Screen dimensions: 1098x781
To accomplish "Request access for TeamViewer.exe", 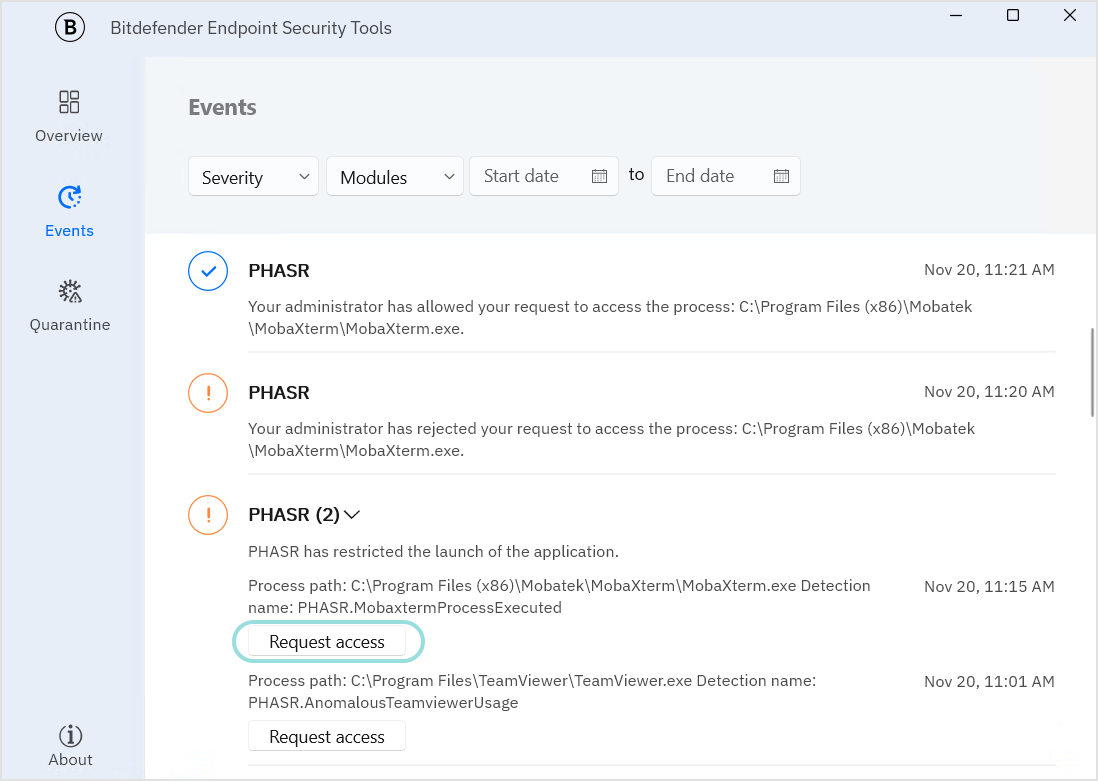I will pos(327,737).
